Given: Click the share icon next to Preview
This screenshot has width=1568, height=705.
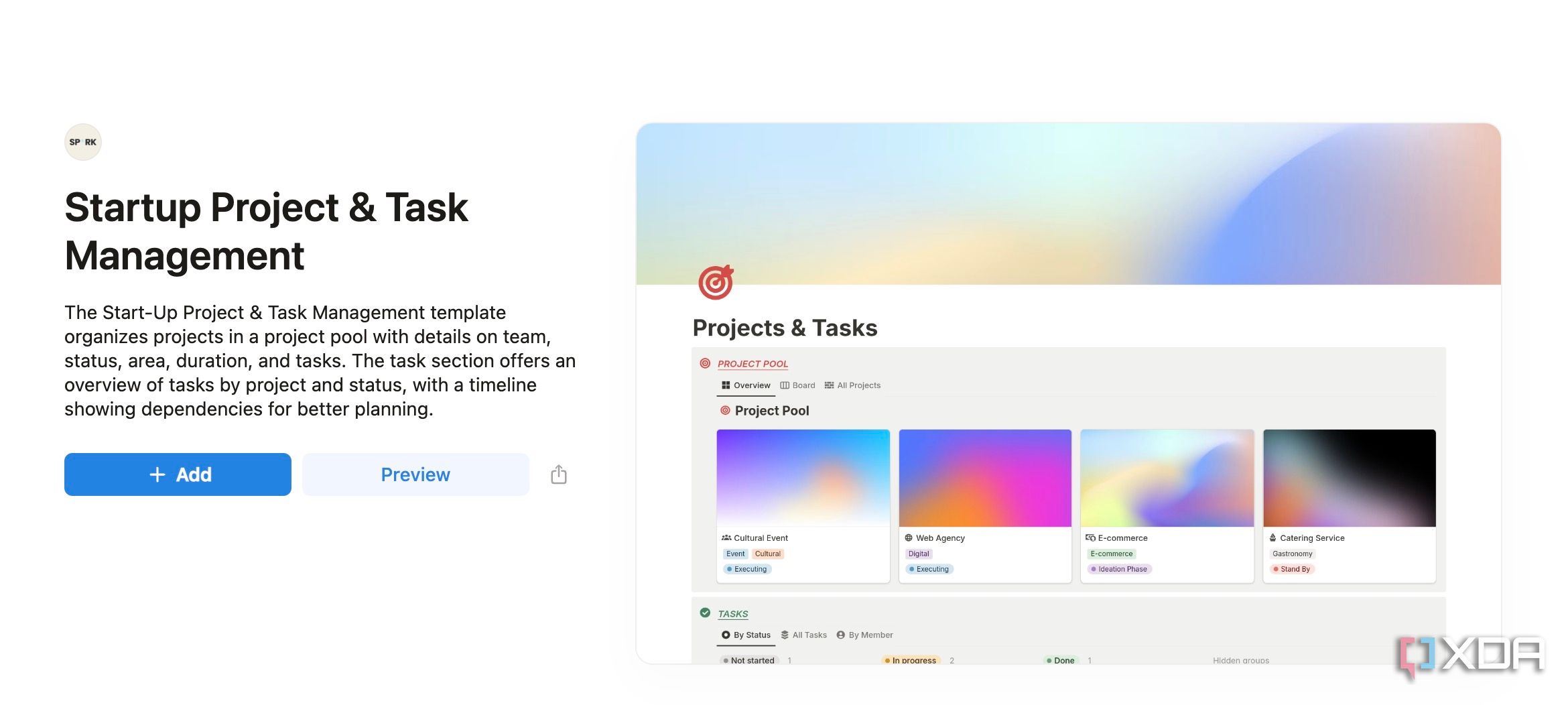Looking at the screenshot, I should point(559,474).
